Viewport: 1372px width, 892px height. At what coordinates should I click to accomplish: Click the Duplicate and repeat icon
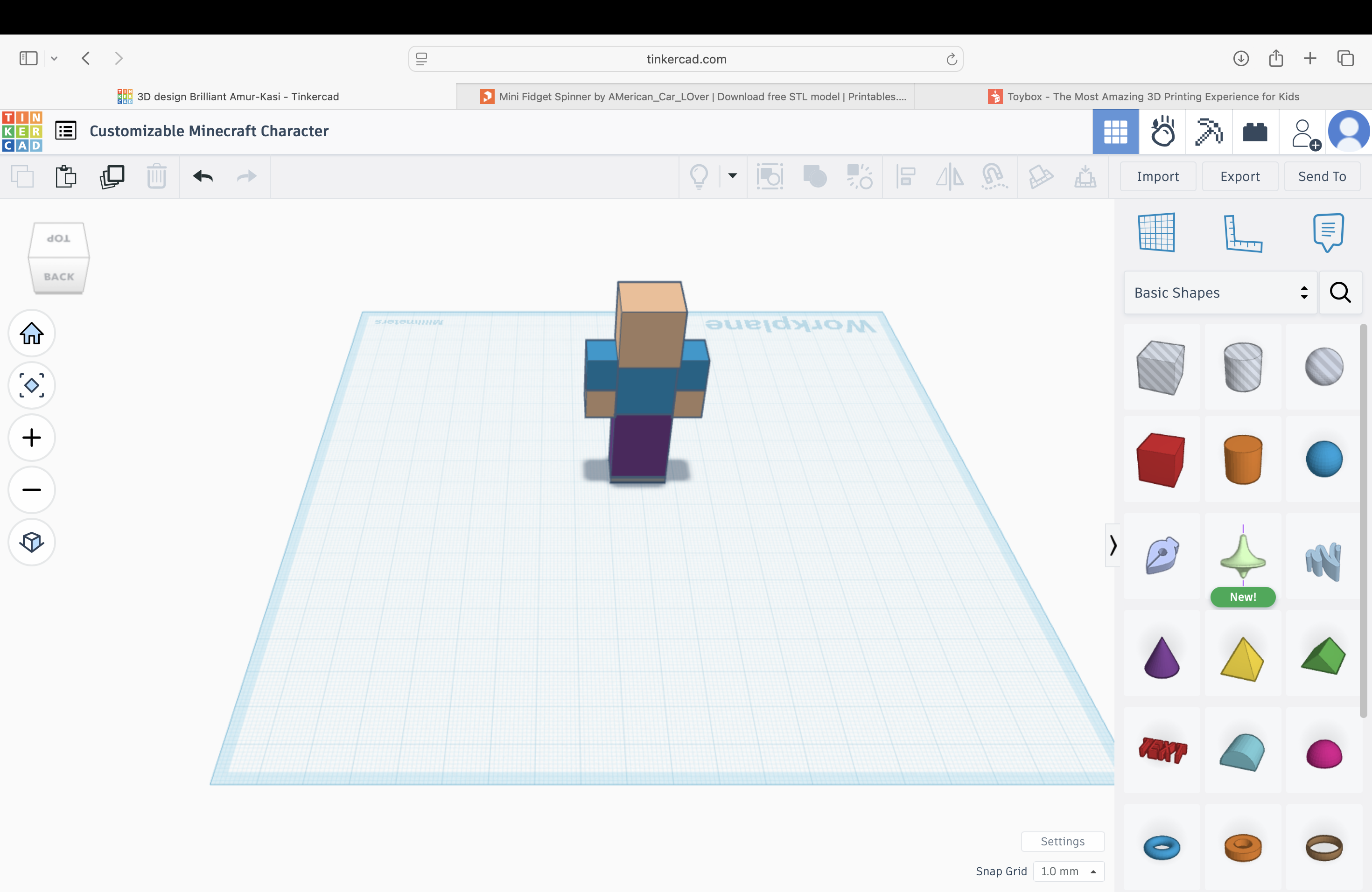112,176
